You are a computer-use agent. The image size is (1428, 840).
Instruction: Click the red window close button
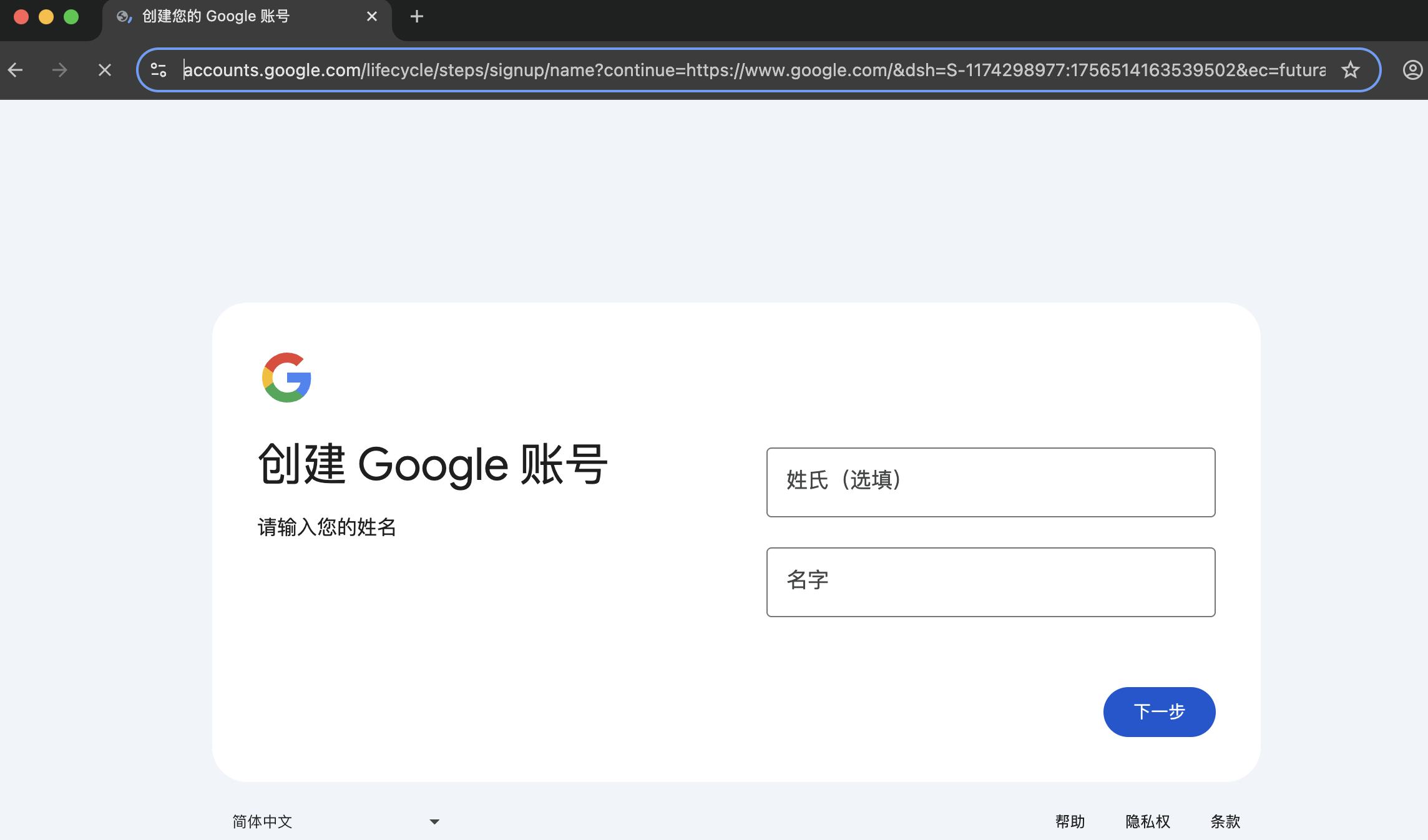pos(21,17)
